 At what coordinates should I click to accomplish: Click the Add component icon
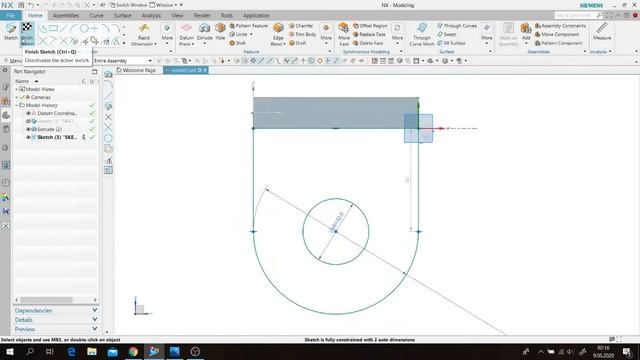(526, 29)
